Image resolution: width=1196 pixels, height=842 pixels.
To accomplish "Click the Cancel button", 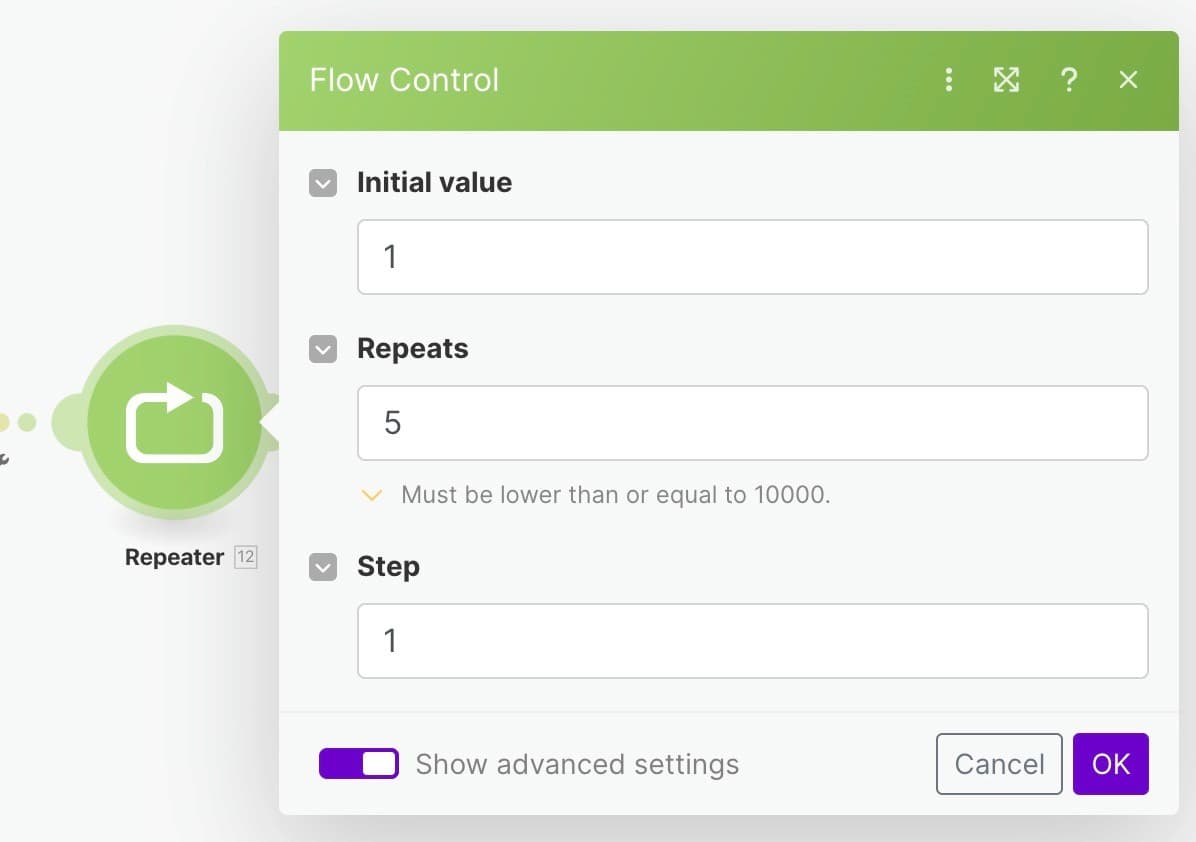I will [x=998, y=763].
